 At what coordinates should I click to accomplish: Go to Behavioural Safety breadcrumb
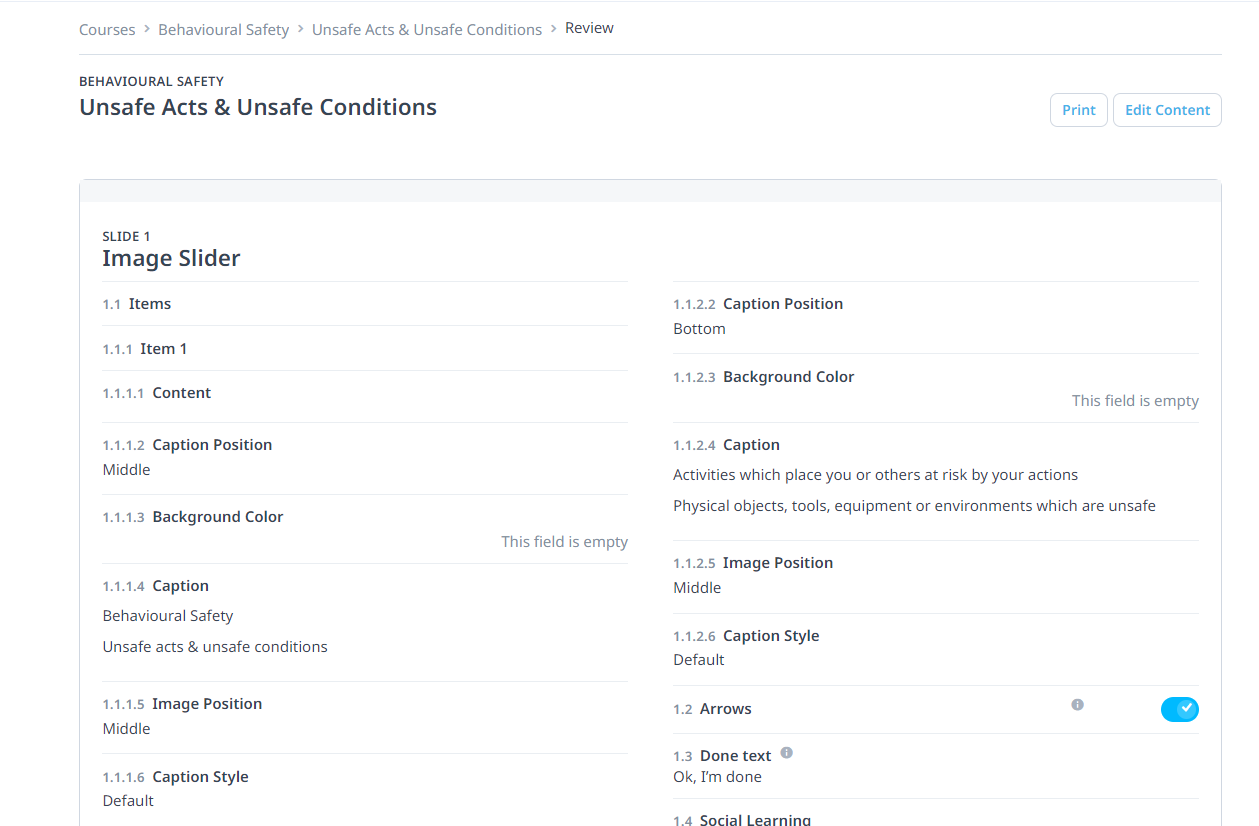[x=223, y=30]
